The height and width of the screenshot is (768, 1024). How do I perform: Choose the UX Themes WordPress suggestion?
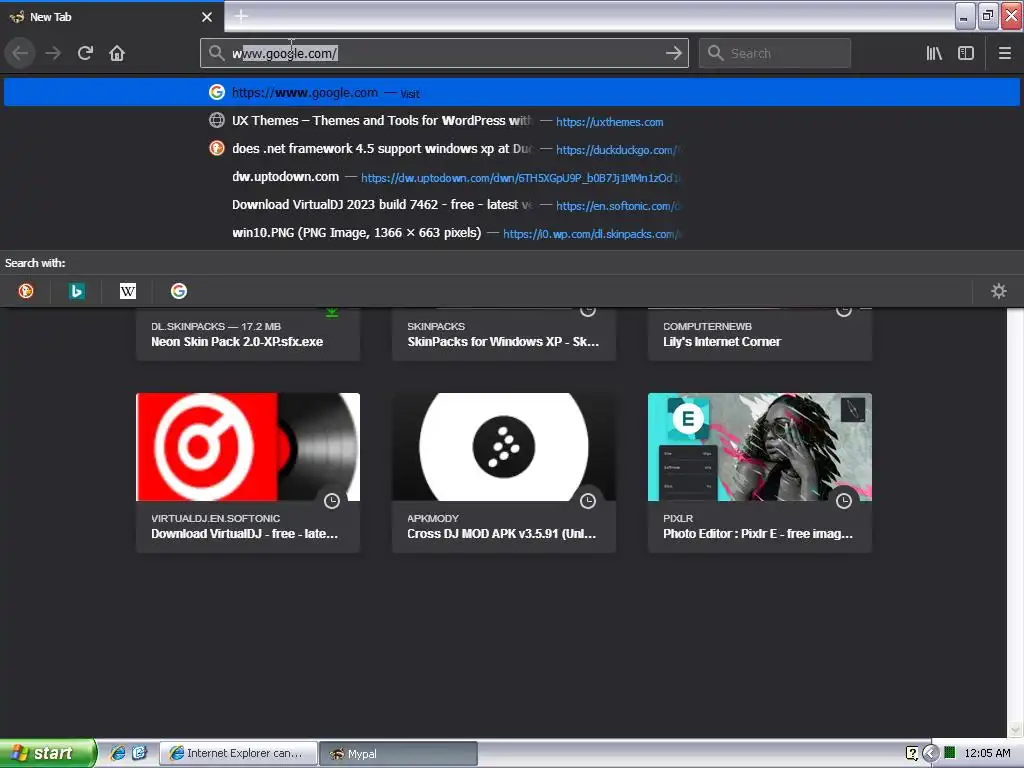(512, 120)
